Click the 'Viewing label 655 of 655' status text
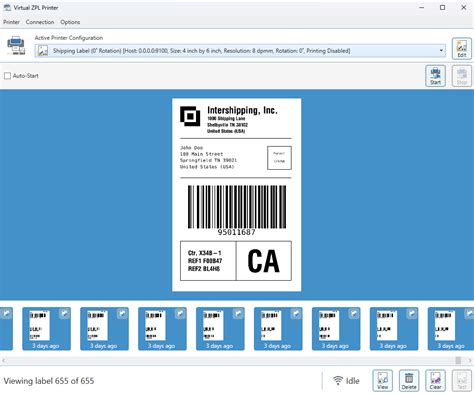 [49, 381]
